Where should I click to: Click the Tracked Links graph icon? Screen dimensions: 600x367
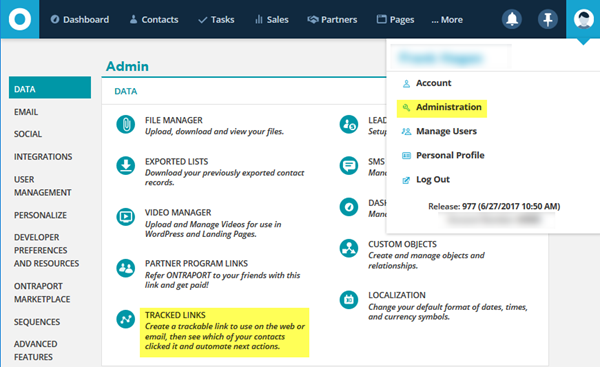coord(126,319)
